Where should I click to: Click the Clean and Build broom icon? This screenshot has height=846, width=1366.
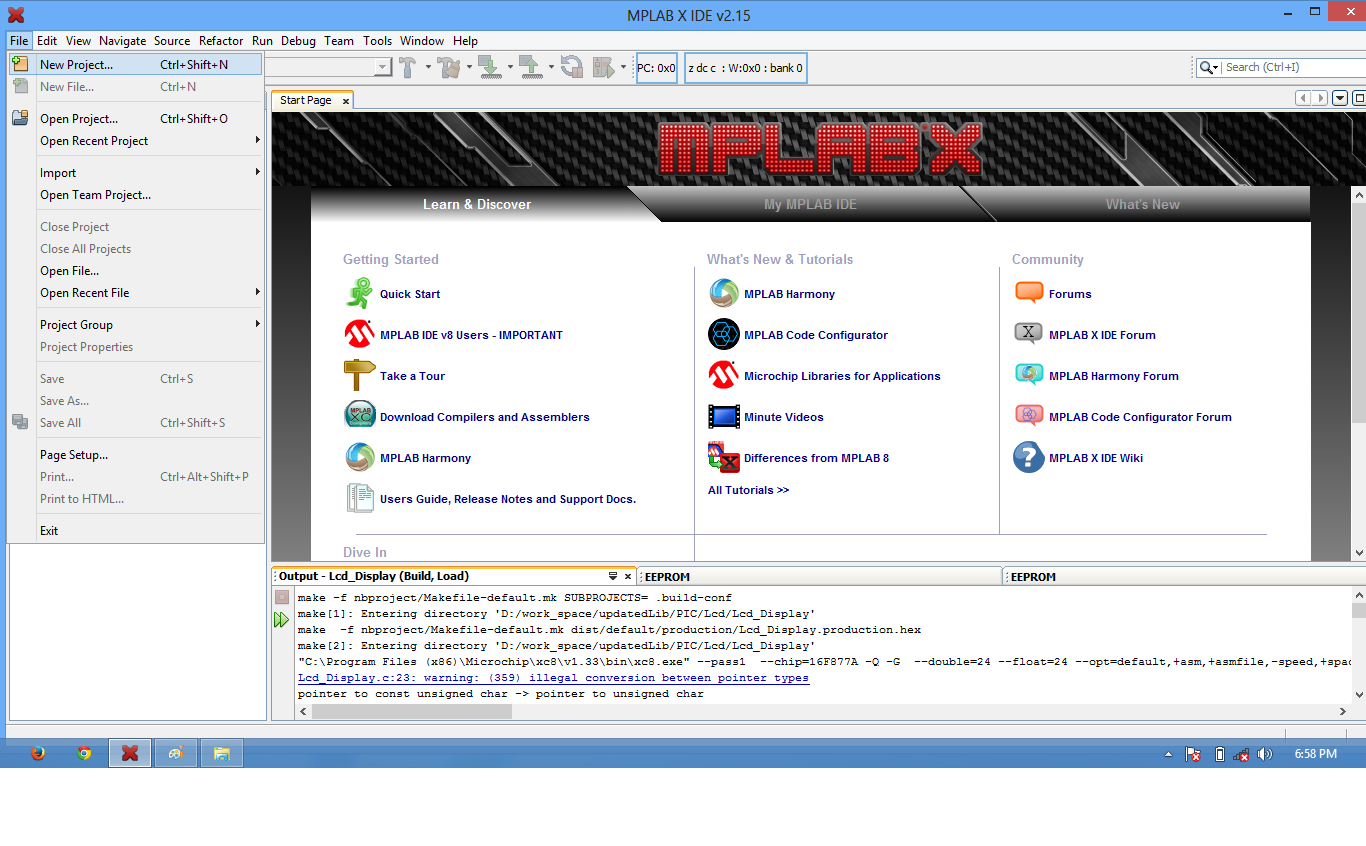point(449,67)
